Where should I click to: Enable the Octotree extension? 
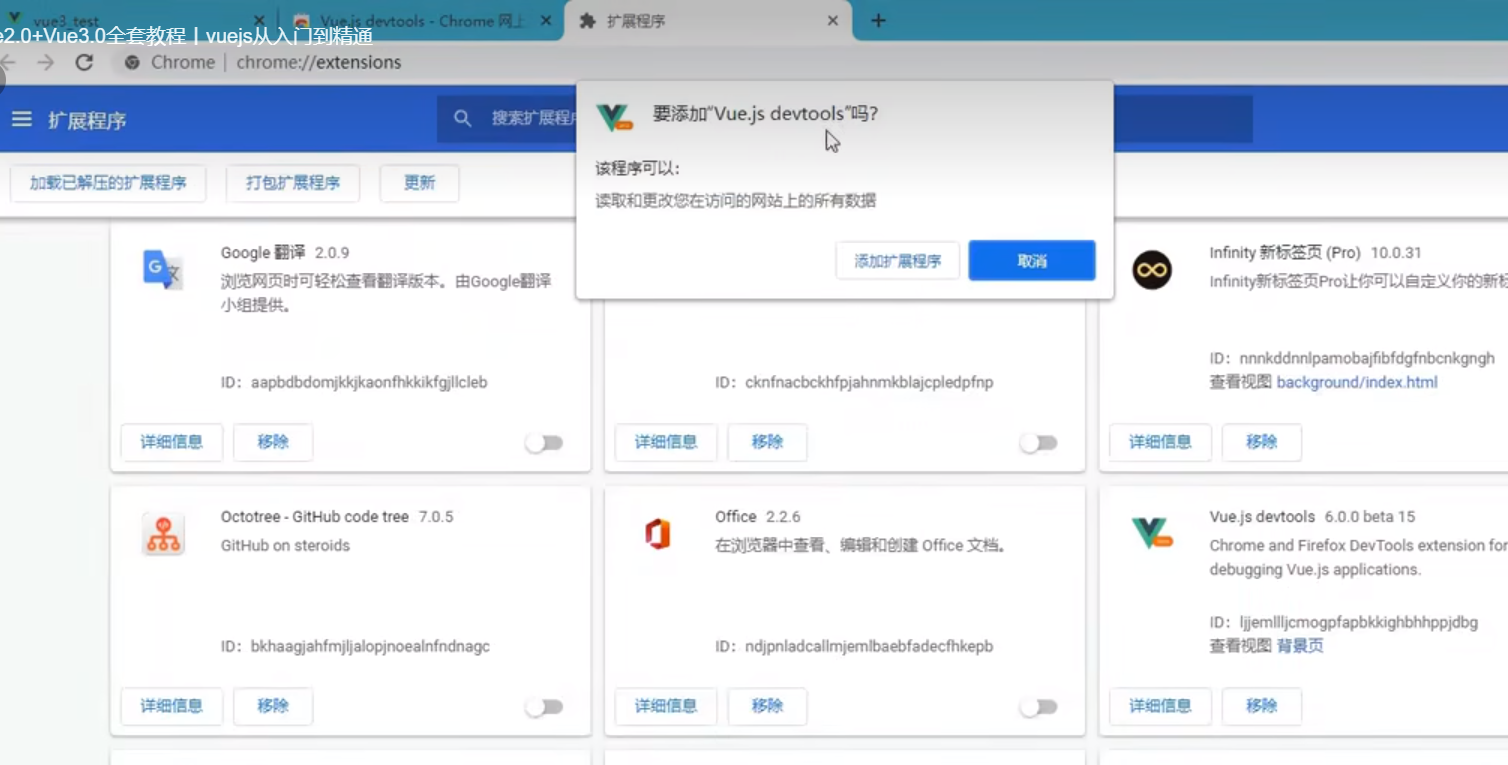tap(545, 707)
